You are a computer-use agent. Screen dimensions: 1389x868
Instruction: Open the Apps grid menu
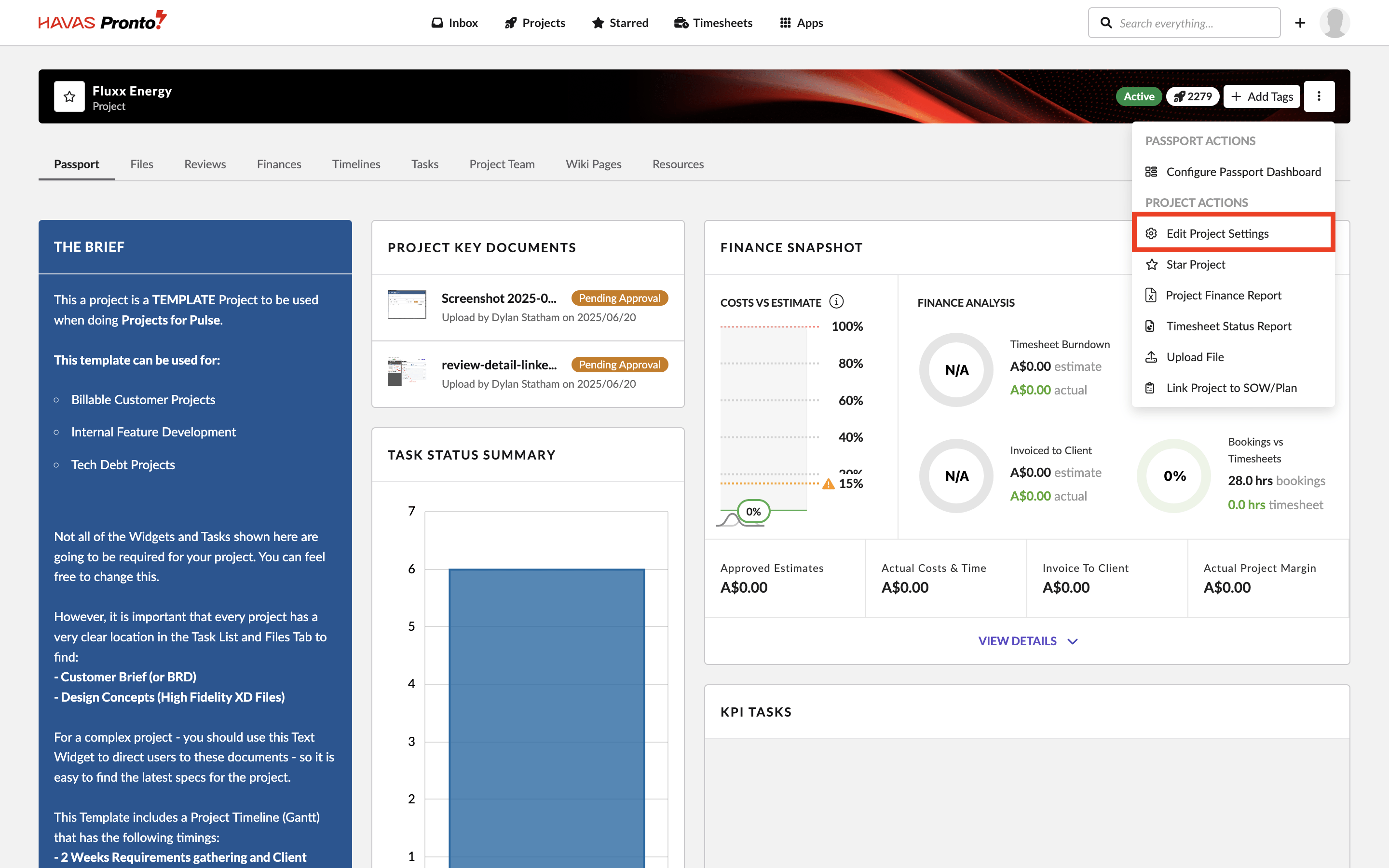[x=801, y=23]
